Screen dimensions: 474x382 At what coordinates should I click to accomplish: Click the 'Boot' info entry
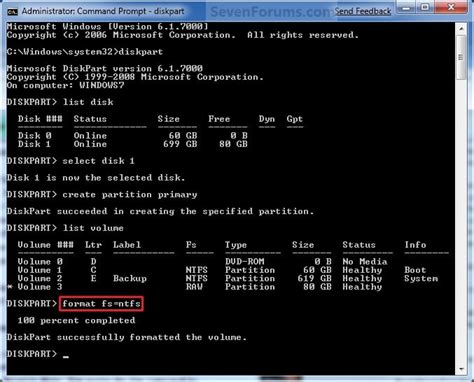coord(415,270)
